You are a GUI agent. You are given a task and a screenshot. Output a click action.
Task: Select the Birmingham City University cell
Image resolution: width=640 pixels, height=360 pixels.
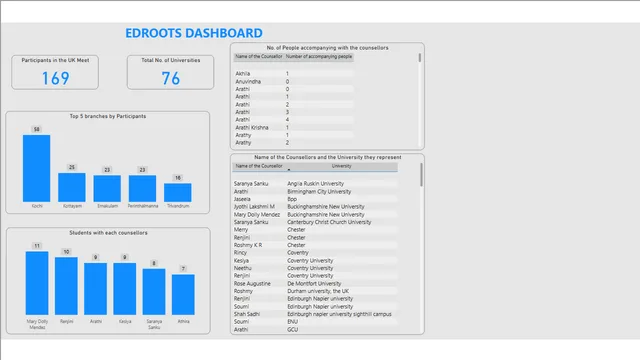[x=319, y=191]
